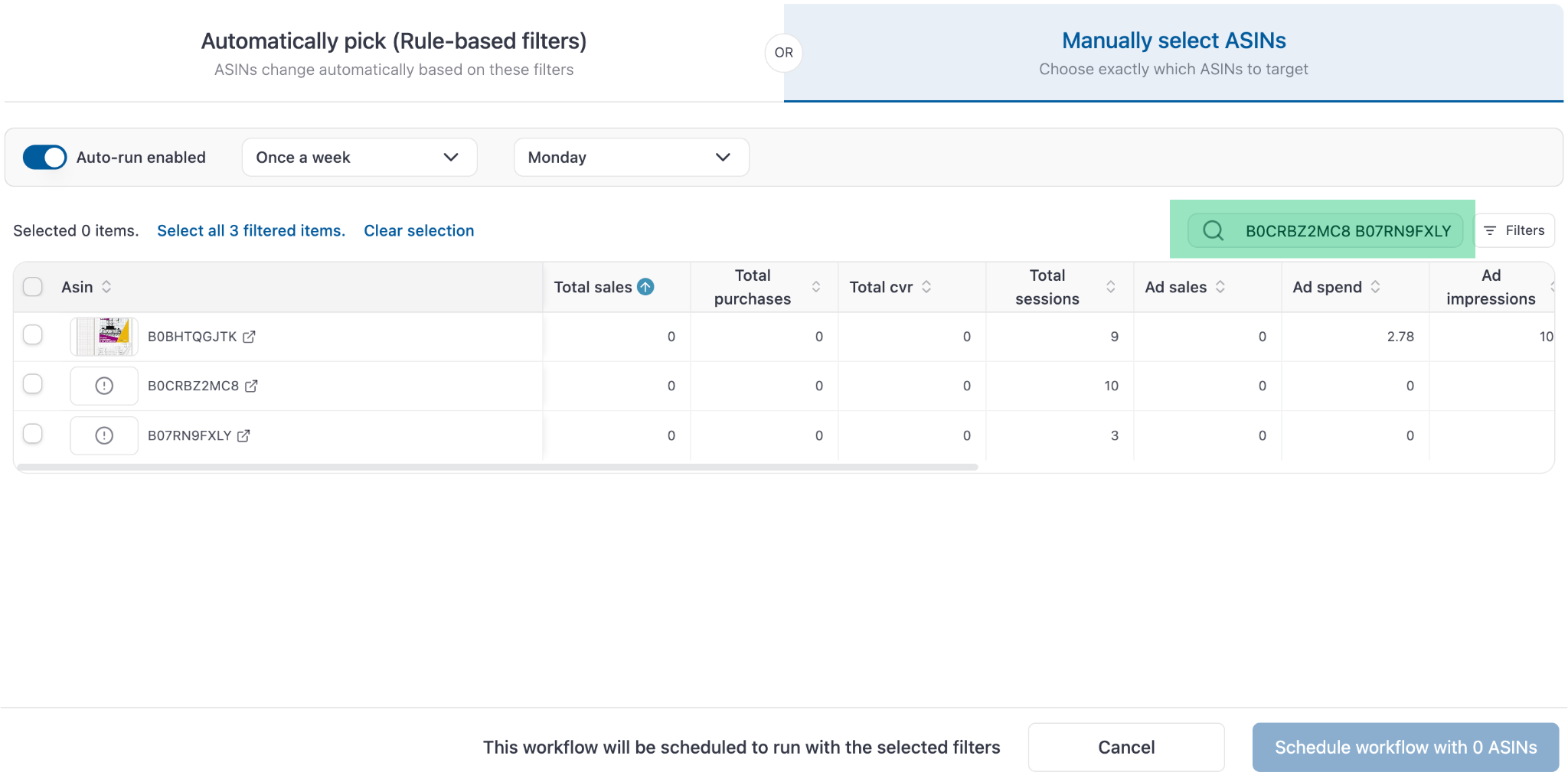Expand the Monday day dropdown
This screenshot has height=782, width=1568.
pyautogui.click(x=631, y=158)
